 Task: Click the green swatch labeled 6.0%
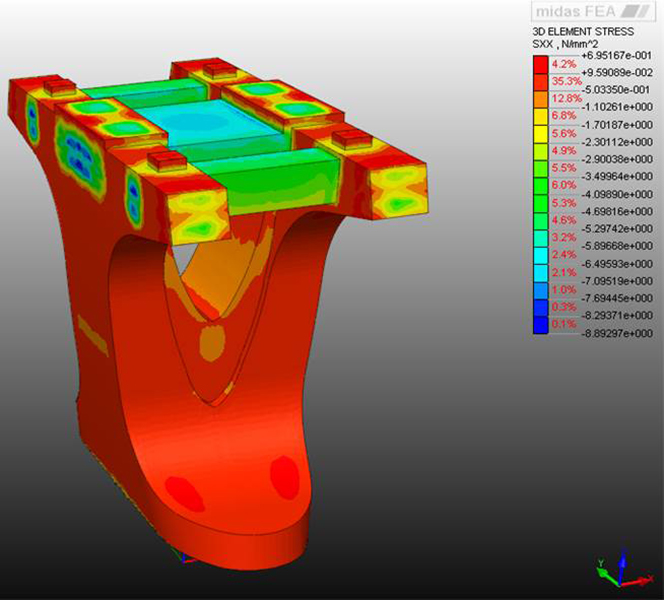(541, 185)
